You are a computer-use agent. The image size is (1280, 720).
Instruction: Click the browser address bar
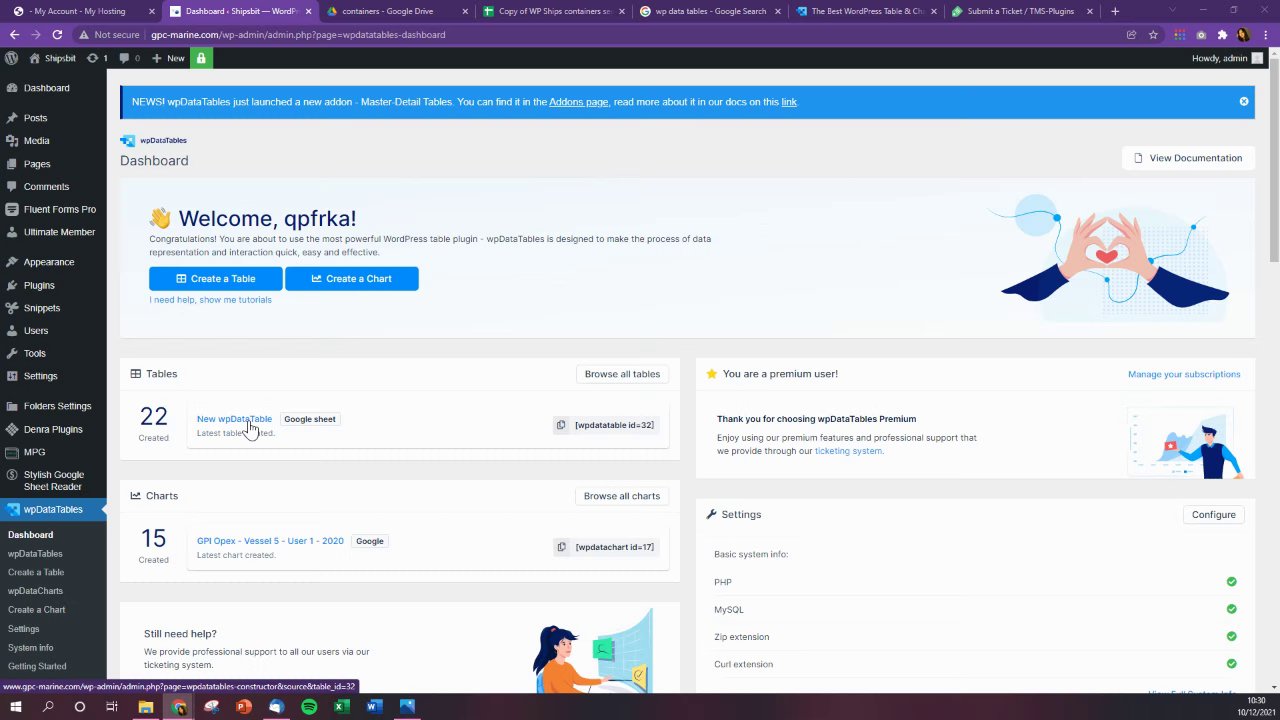(x=630, y=34)
